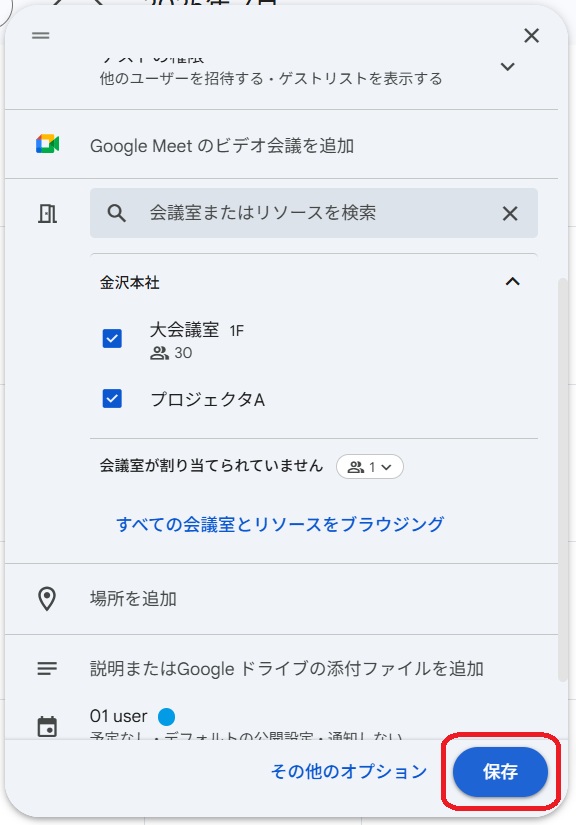
Task: Click the 会議室またはリソースを検索 input field
Action: 314,213
